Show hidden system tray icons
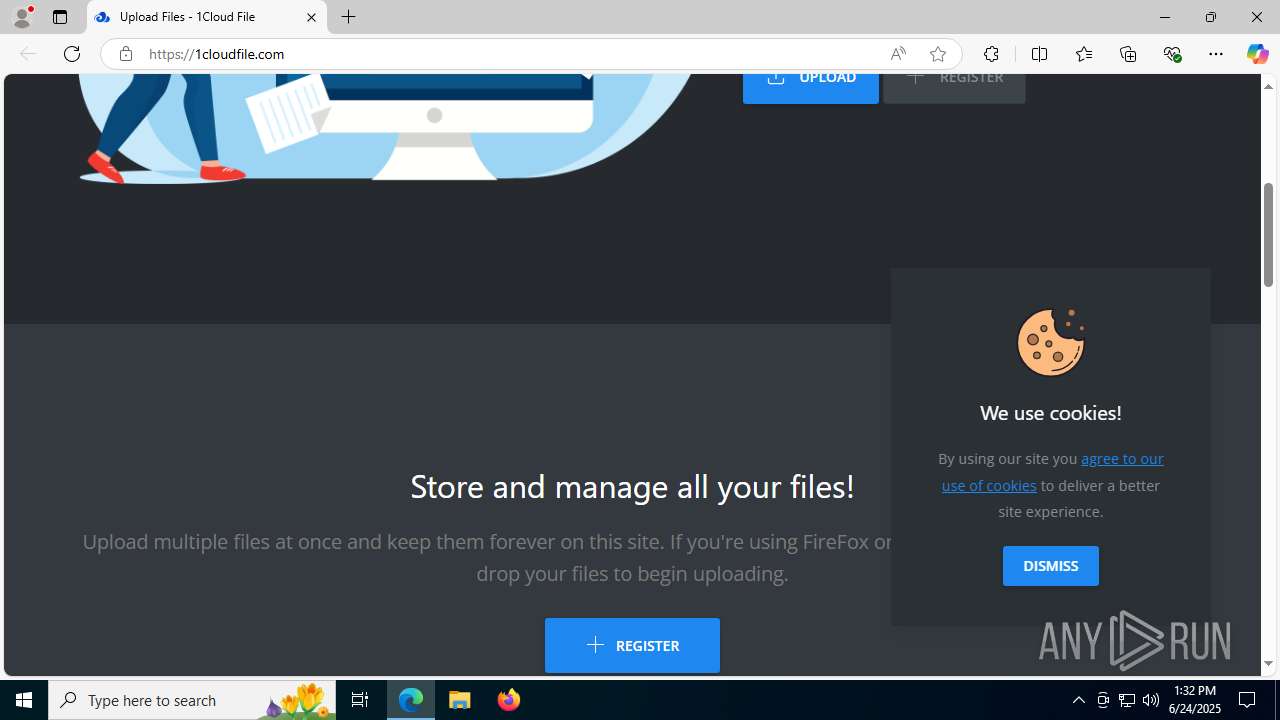This screenshot has height=720, width=1280. click(x=1078, y=700)
